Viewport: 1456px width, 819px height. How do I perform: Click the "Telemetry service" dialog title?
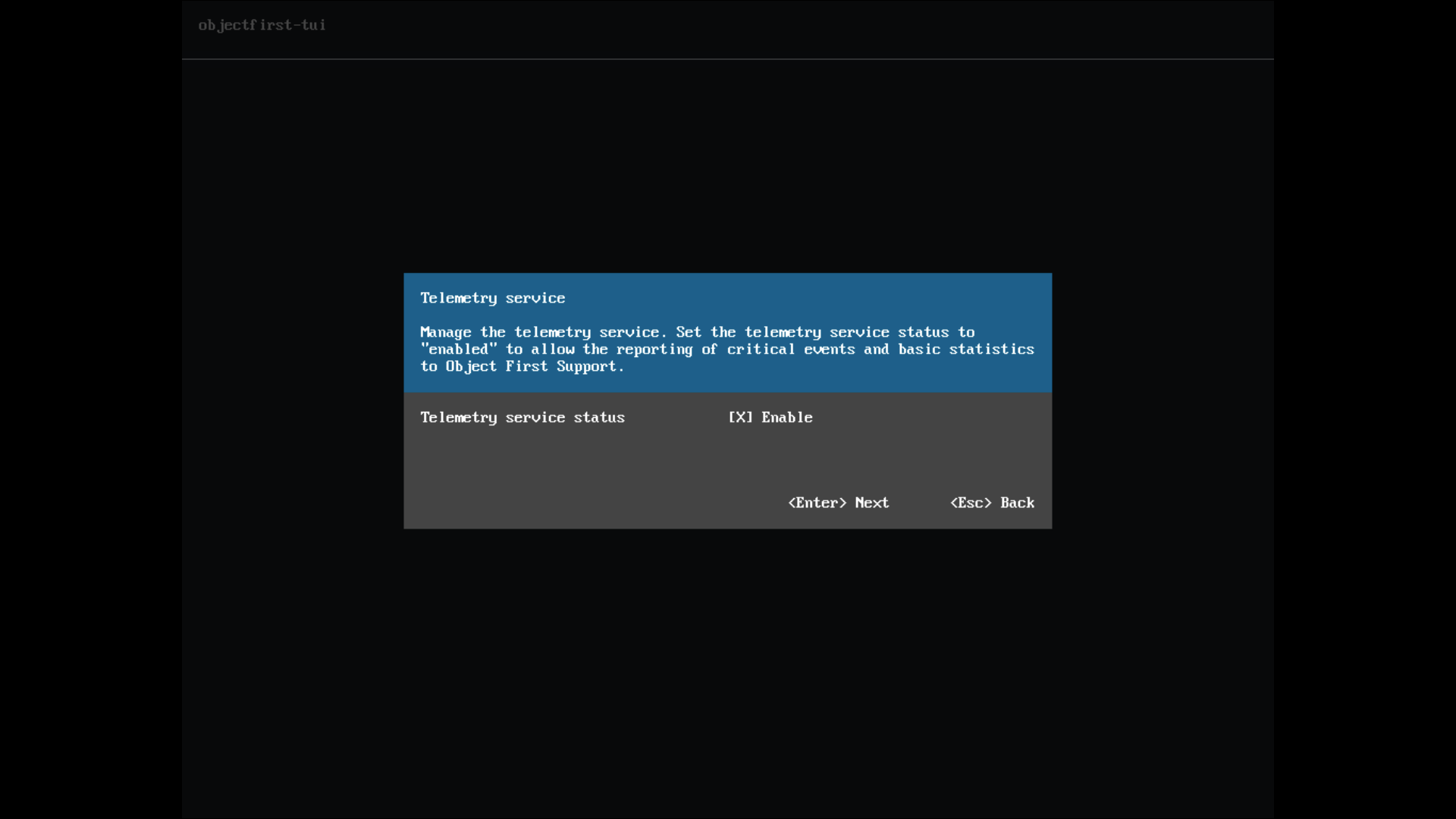click(493, 298)
